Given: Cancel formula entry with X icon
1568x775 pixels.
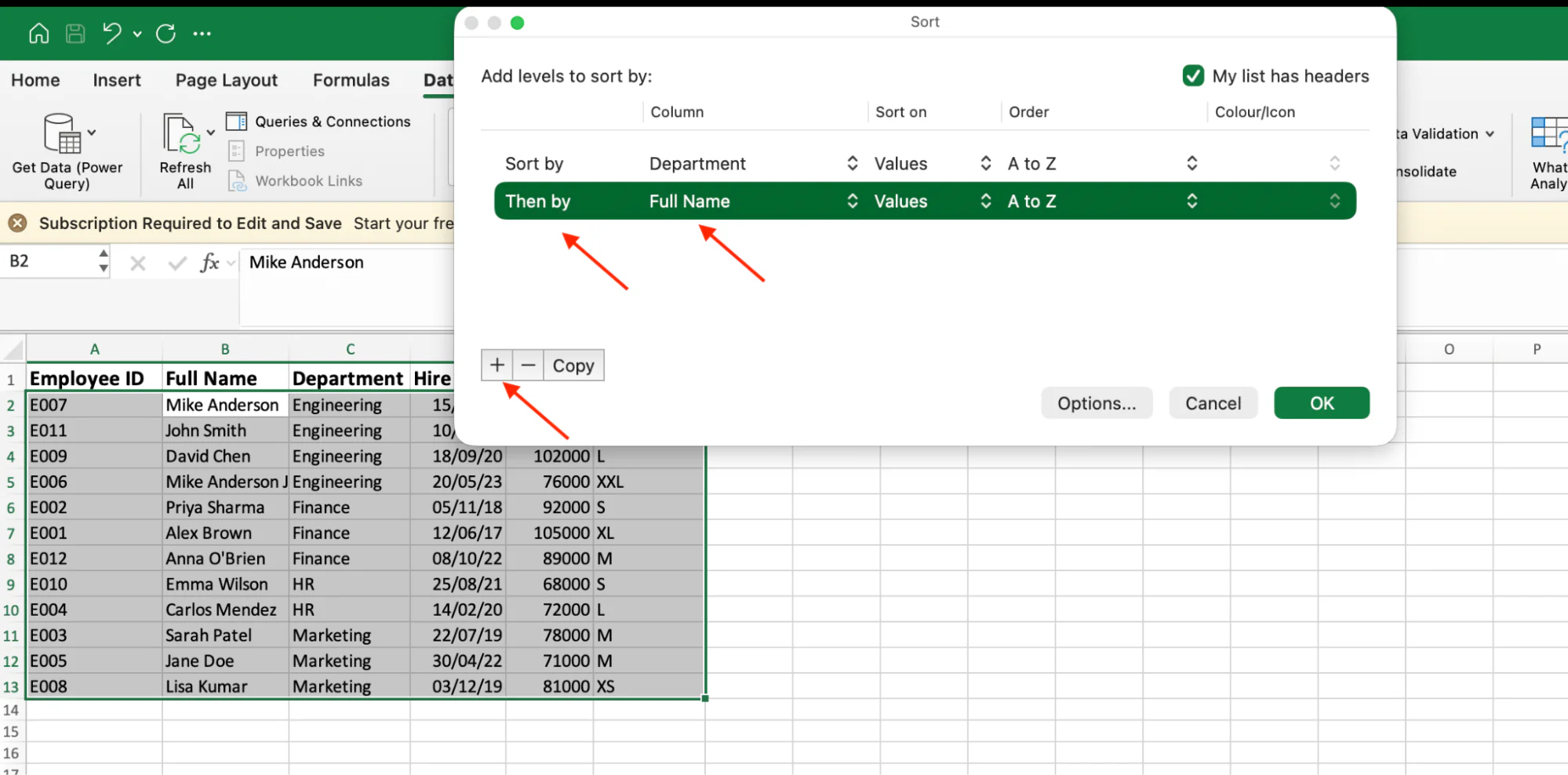Looking at the screenshot, I should coord(138,264).
